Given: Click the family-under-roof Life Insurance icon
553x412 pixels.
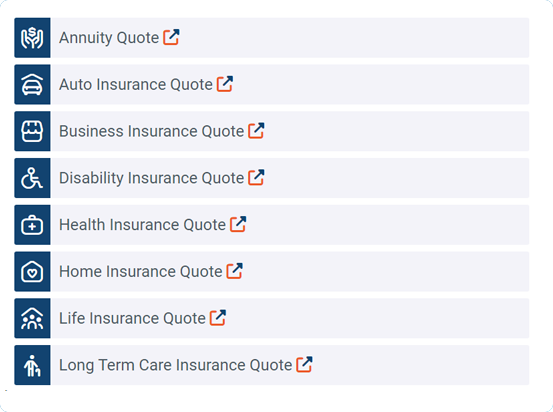Looking at the screenshot, I should click(x=32, y=319).
